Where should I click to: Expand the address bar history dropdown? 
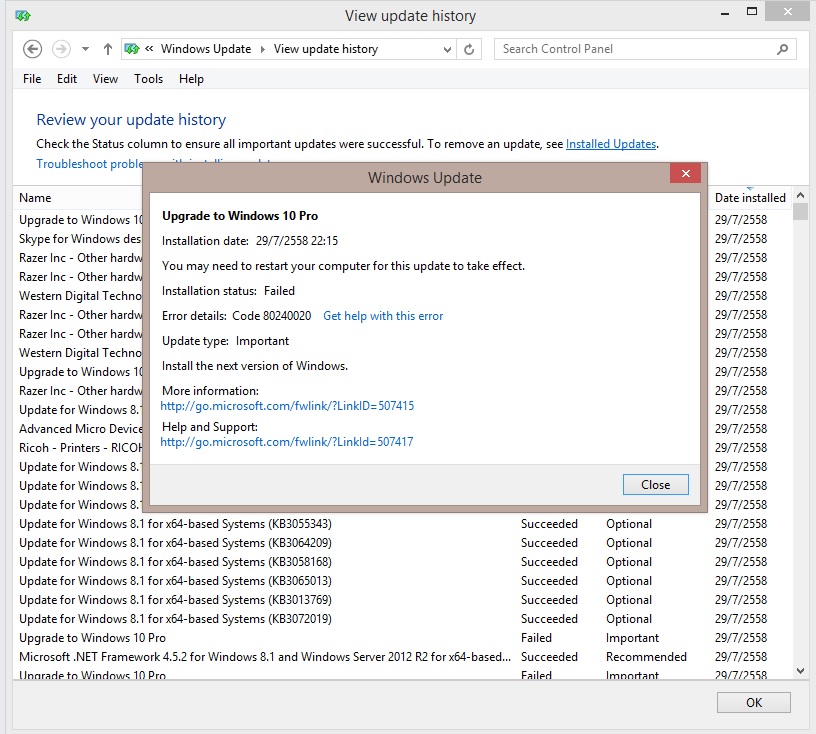(447, 49)
